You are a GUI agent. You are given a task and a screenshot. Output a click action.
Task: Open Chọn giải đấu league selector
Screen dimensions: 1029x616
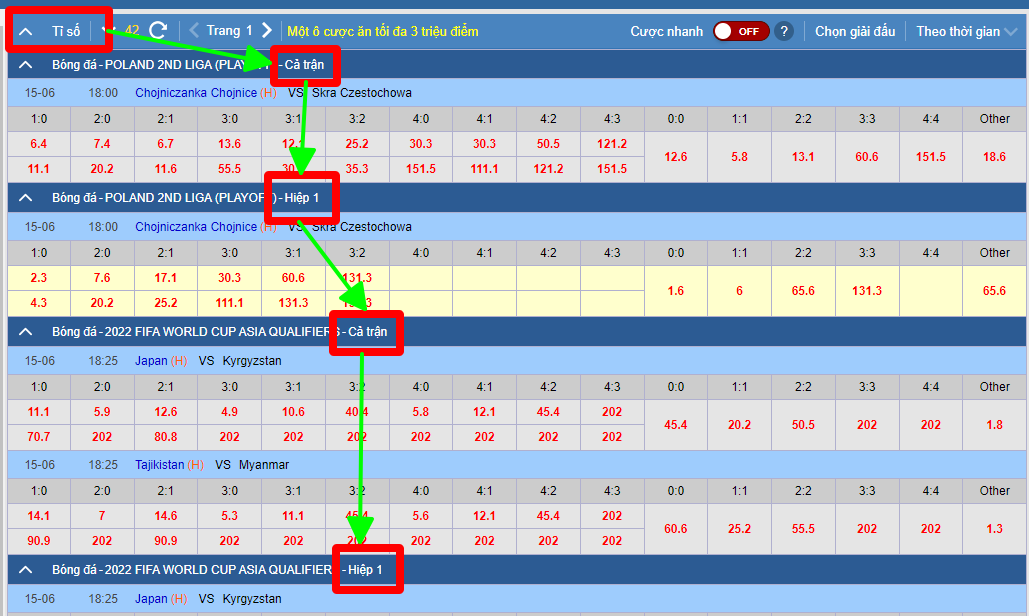click(854, 31)
